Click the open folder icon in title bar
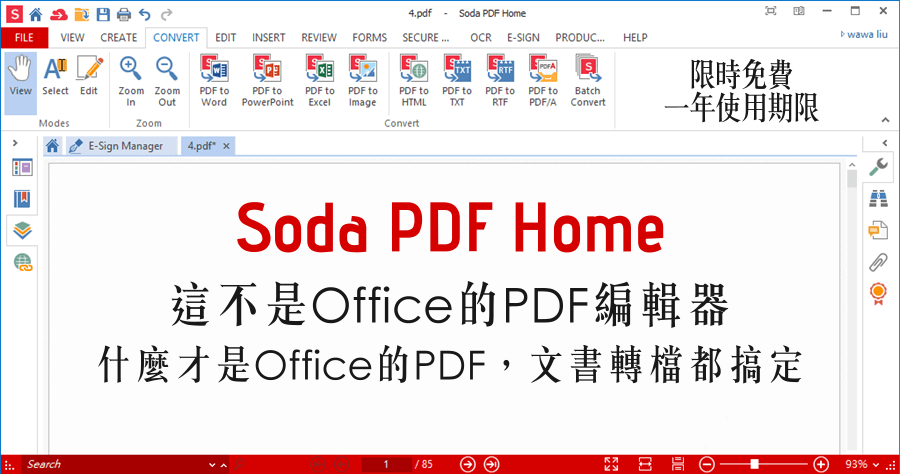 pyautogui.click(x=82, y=14)
